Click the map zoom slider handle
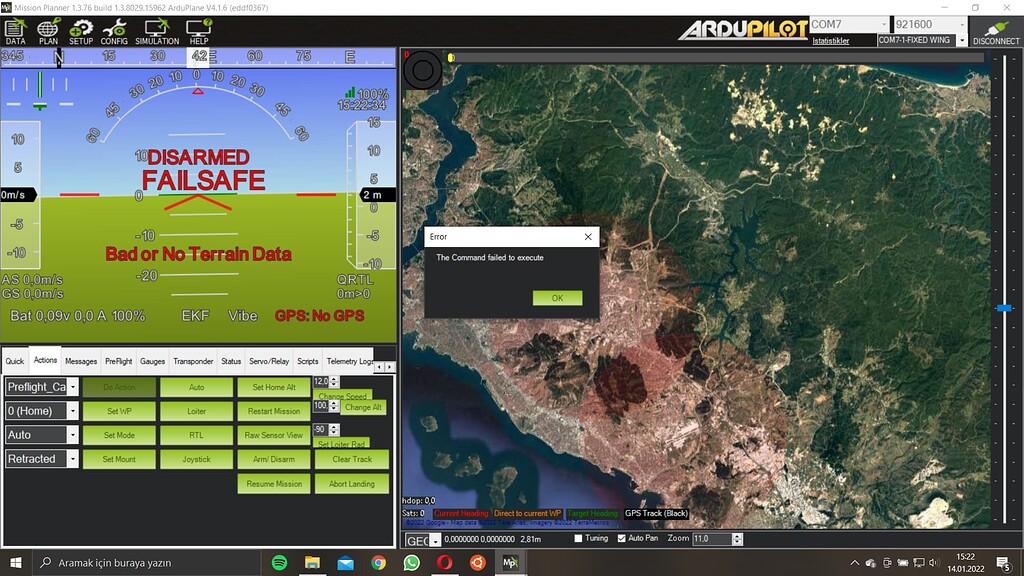This screenshot has height=576, width=1024. click(x=1004, y=309)
